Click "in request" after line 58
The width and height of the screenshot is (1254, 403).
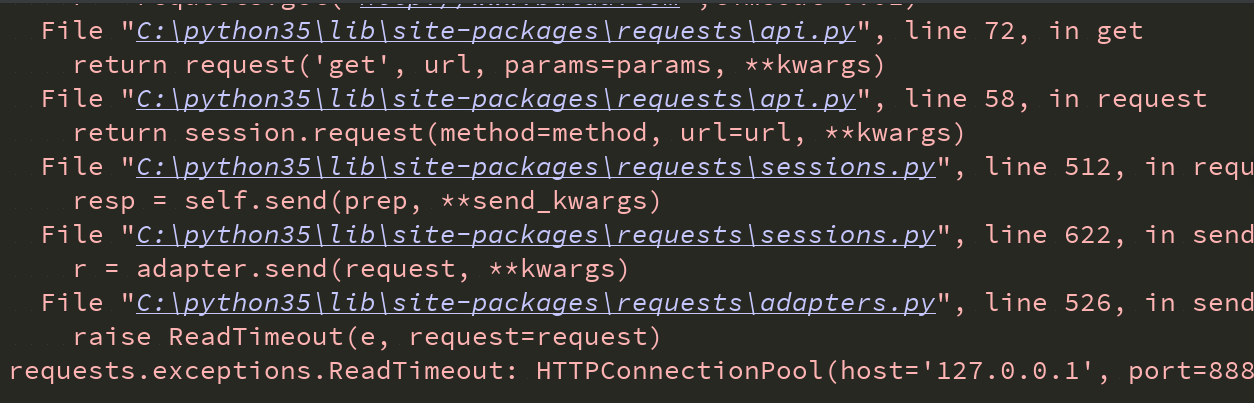tap(1128, 99)
